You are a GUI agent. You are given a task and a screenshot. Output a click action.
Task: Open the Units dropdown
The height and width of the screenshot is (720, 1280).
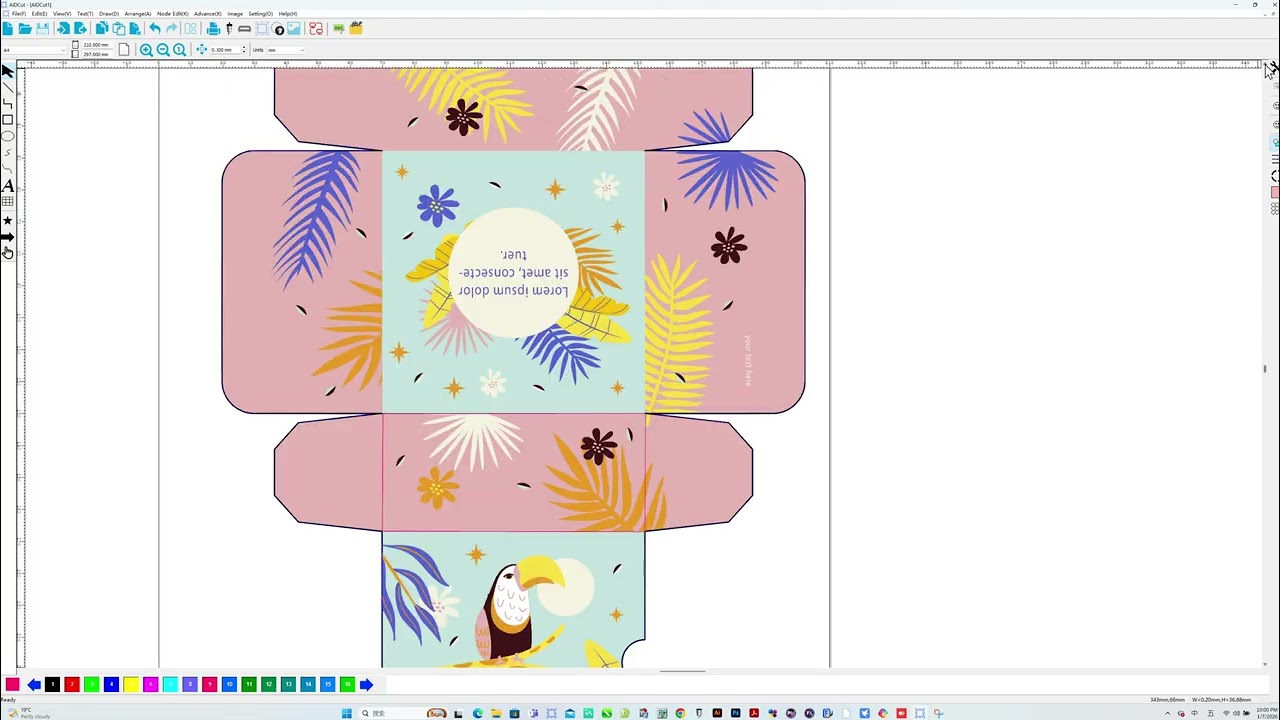point(286,49)
